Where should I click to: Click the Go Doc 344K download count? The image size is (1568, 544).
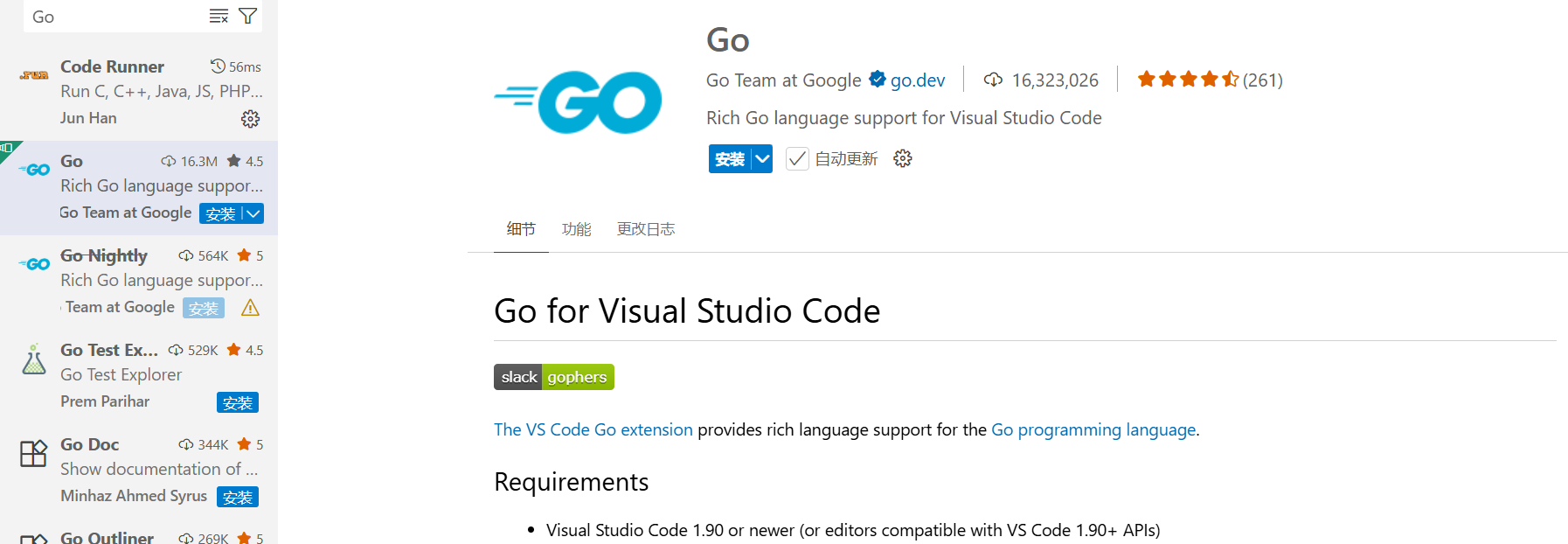pos(212,444)
